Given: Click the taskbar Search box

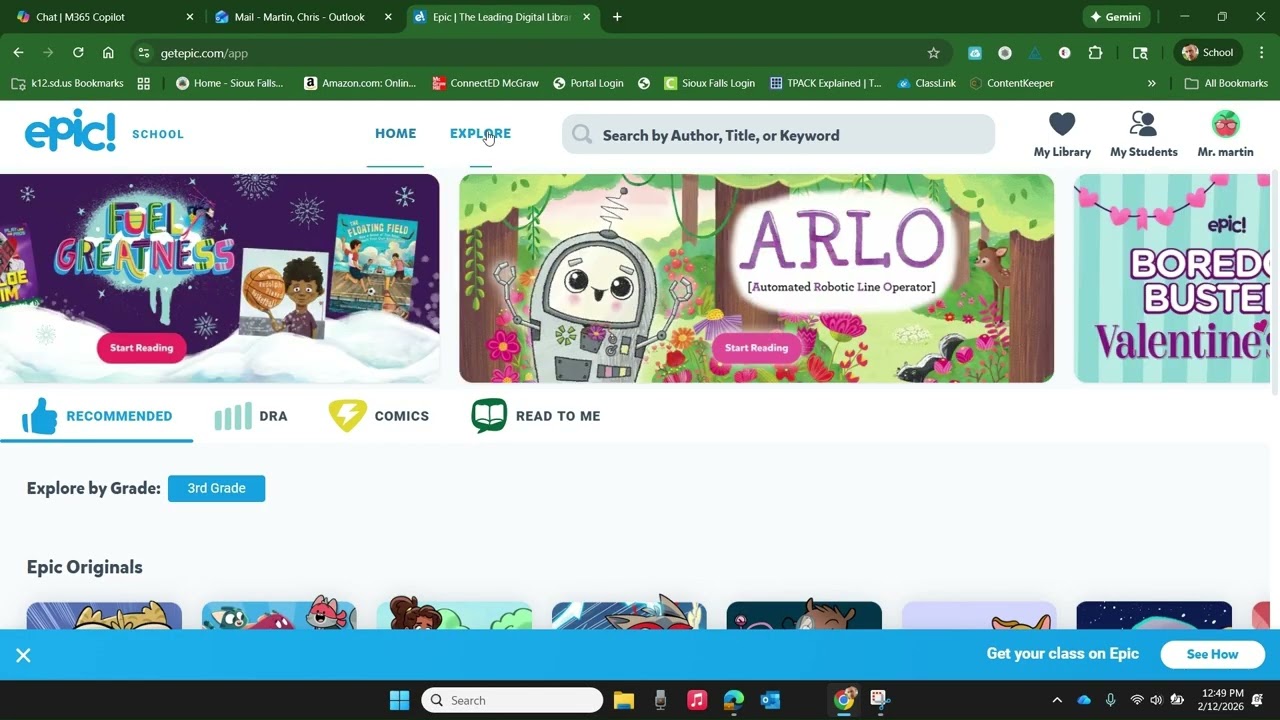Looking at the screenshot, I should (x=512, y=700).
